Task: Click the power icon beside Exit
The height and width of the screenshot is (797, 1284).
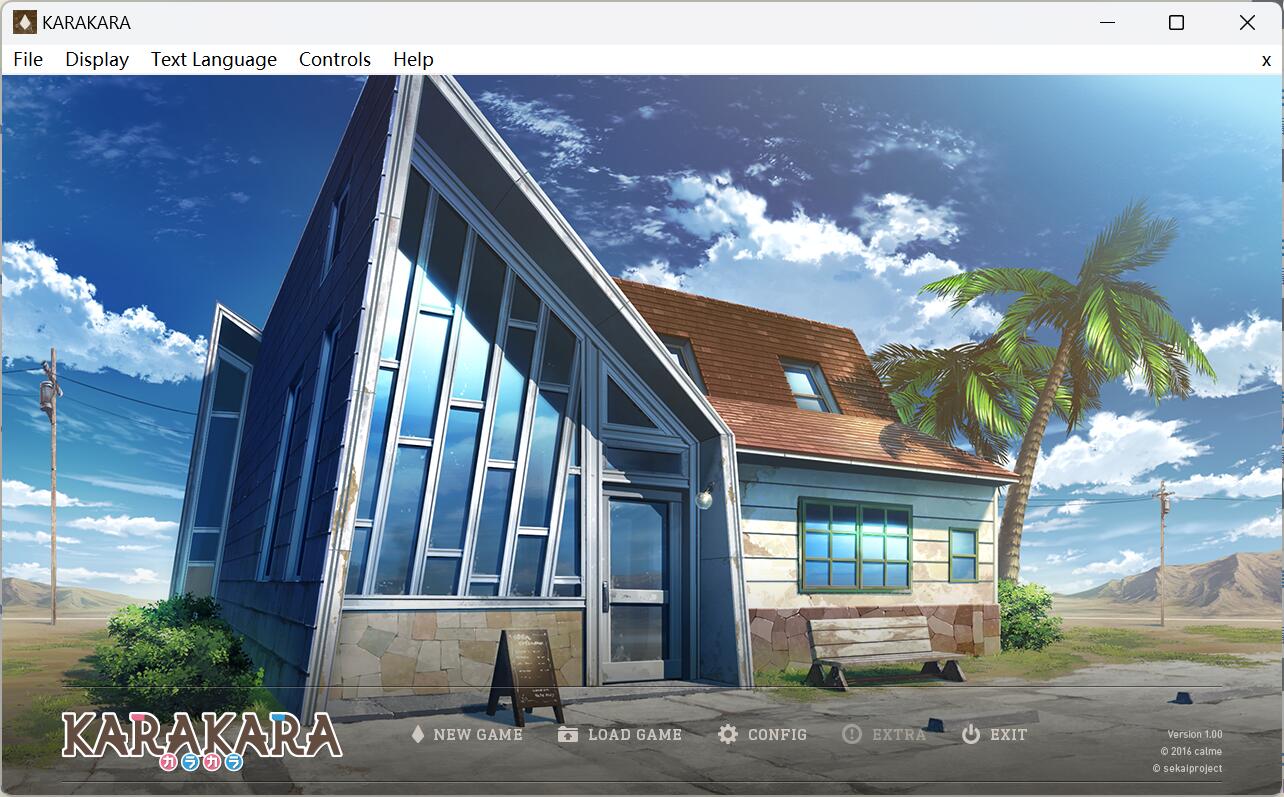Action: click(971, 734)
